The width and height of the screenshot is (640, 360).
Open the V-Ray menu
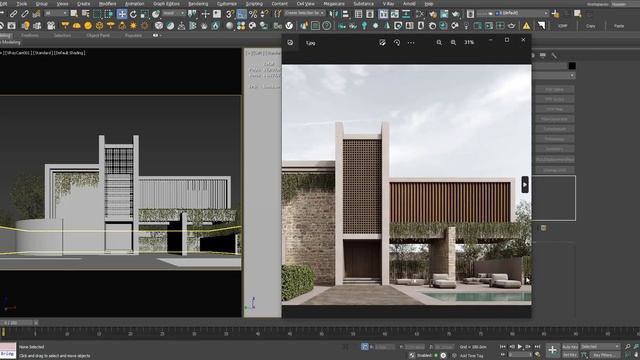tap(388, 4)
